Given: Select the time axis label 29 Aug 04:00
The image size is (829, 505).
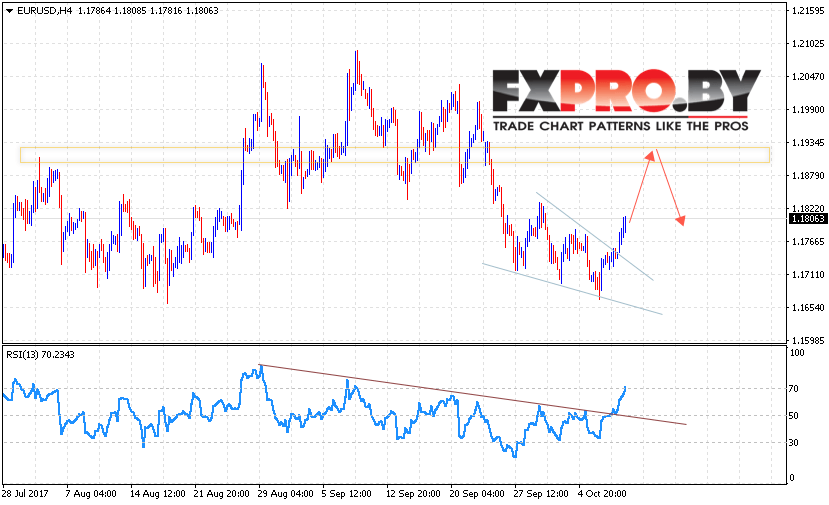Looking at the screenshot, I should click(285, 493).
